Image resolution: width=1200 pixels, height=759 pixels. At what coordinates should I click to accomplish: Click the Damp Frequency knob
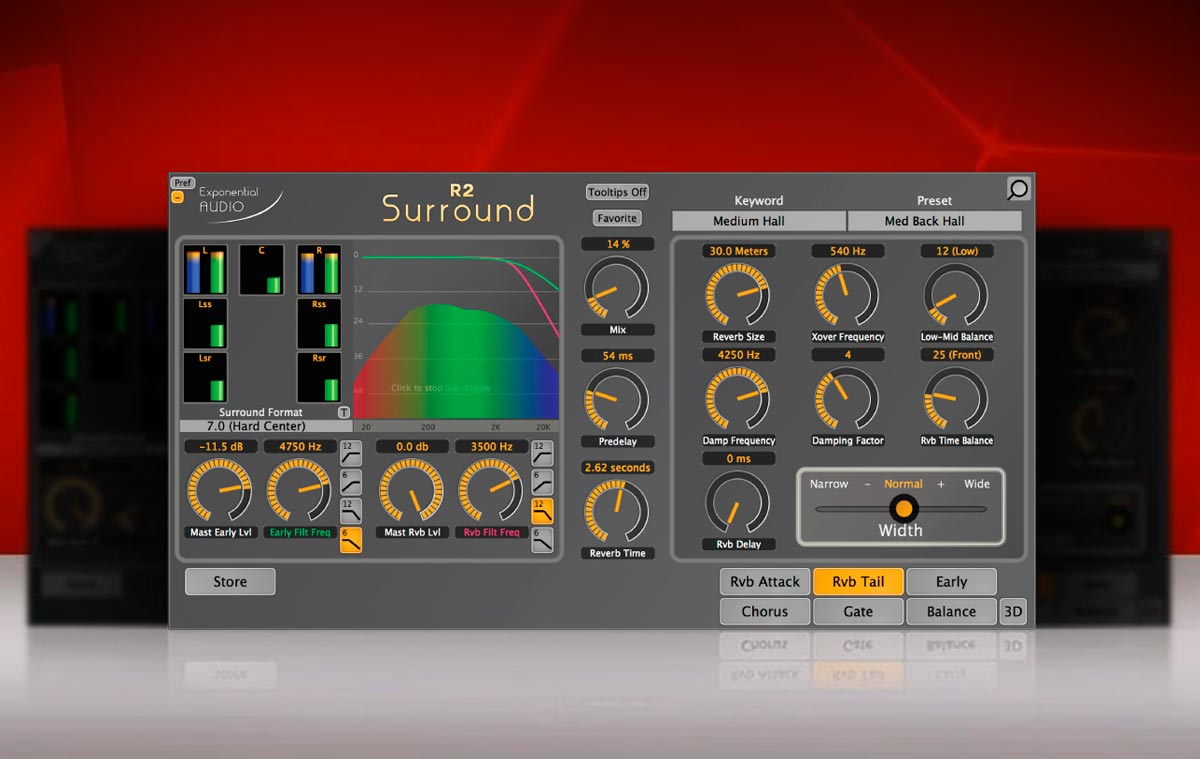coord(738,399)
